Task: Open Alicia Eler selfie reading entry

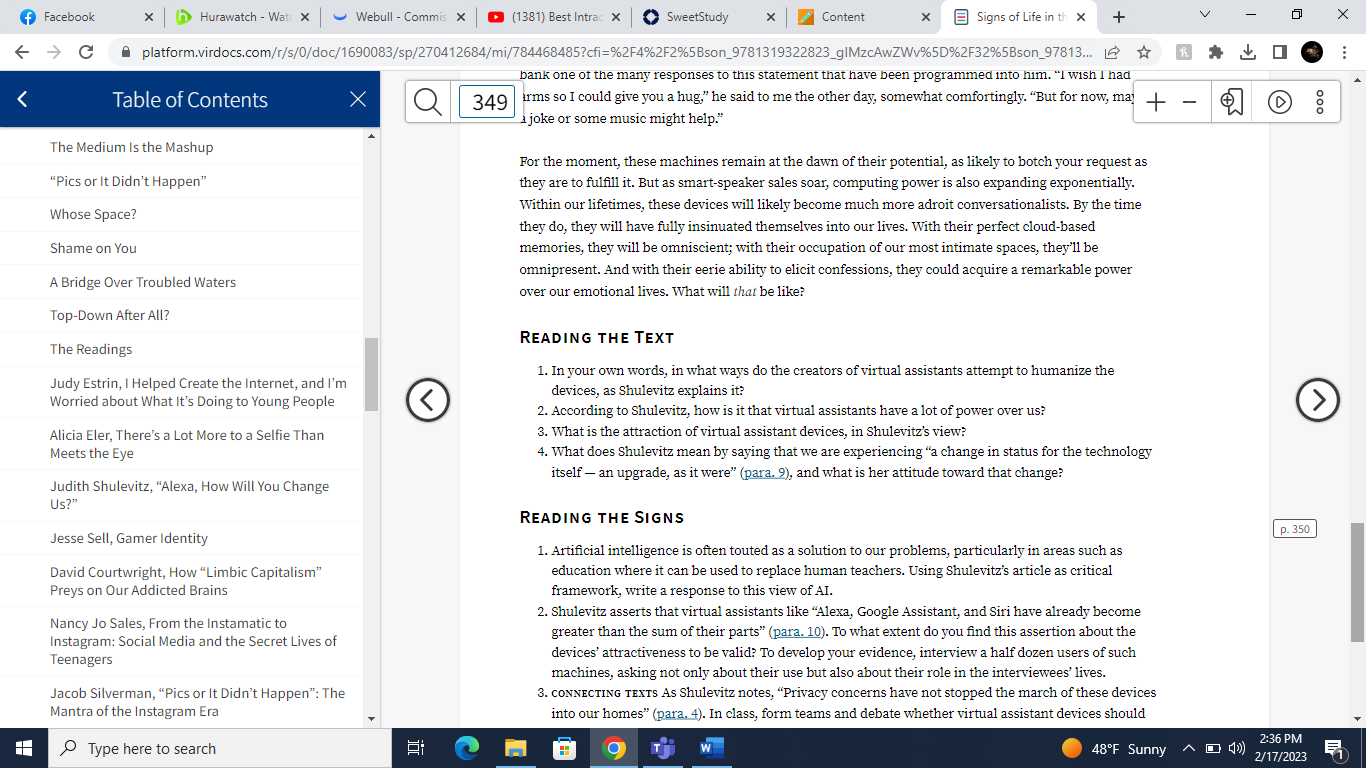Action: tap(187, 444)
